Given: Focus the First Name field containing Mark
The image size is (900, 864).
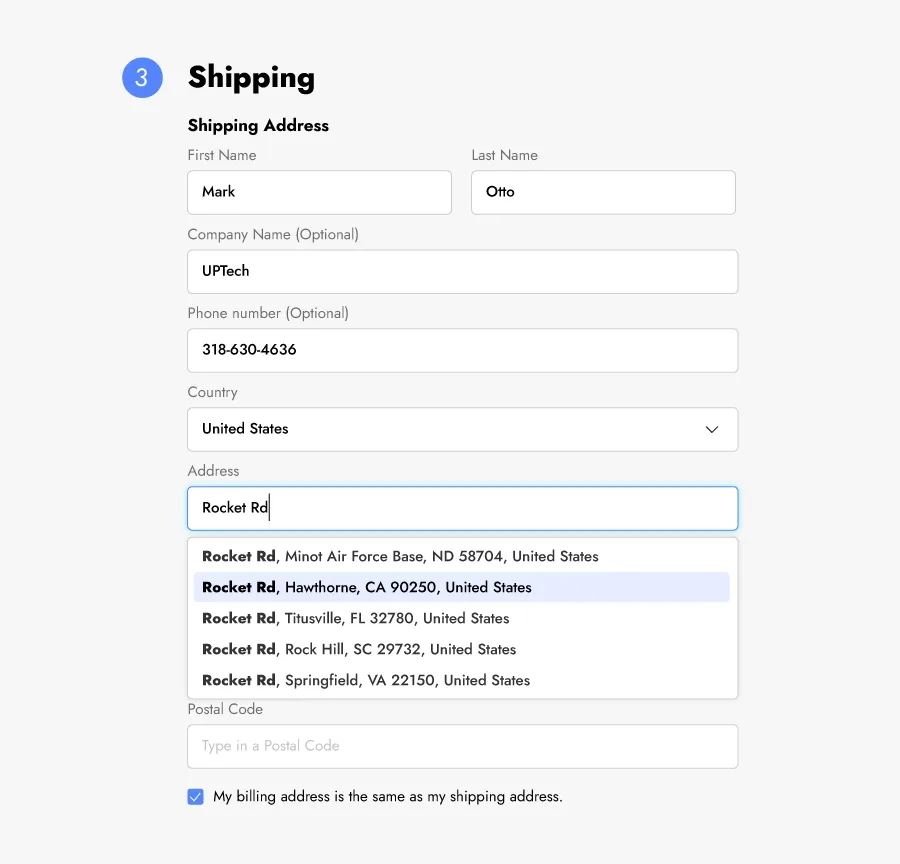Looking at the screenshot, I should (319, 192).
